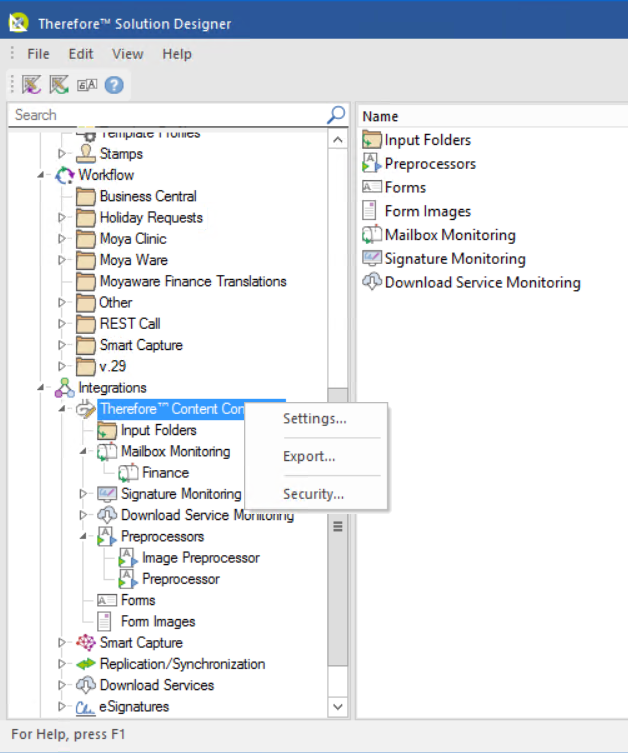Expand the Stamps node
This screenshot has width=628, height=753.
(61, 154)
